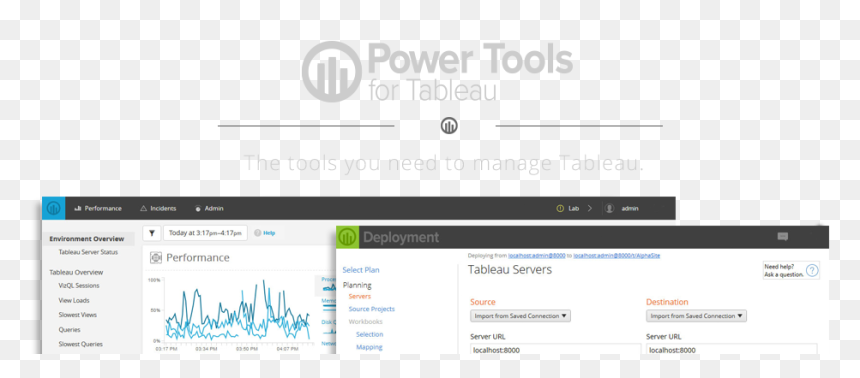Open the Admin tab
Viewport: 860px width, 378px height.
209,208
